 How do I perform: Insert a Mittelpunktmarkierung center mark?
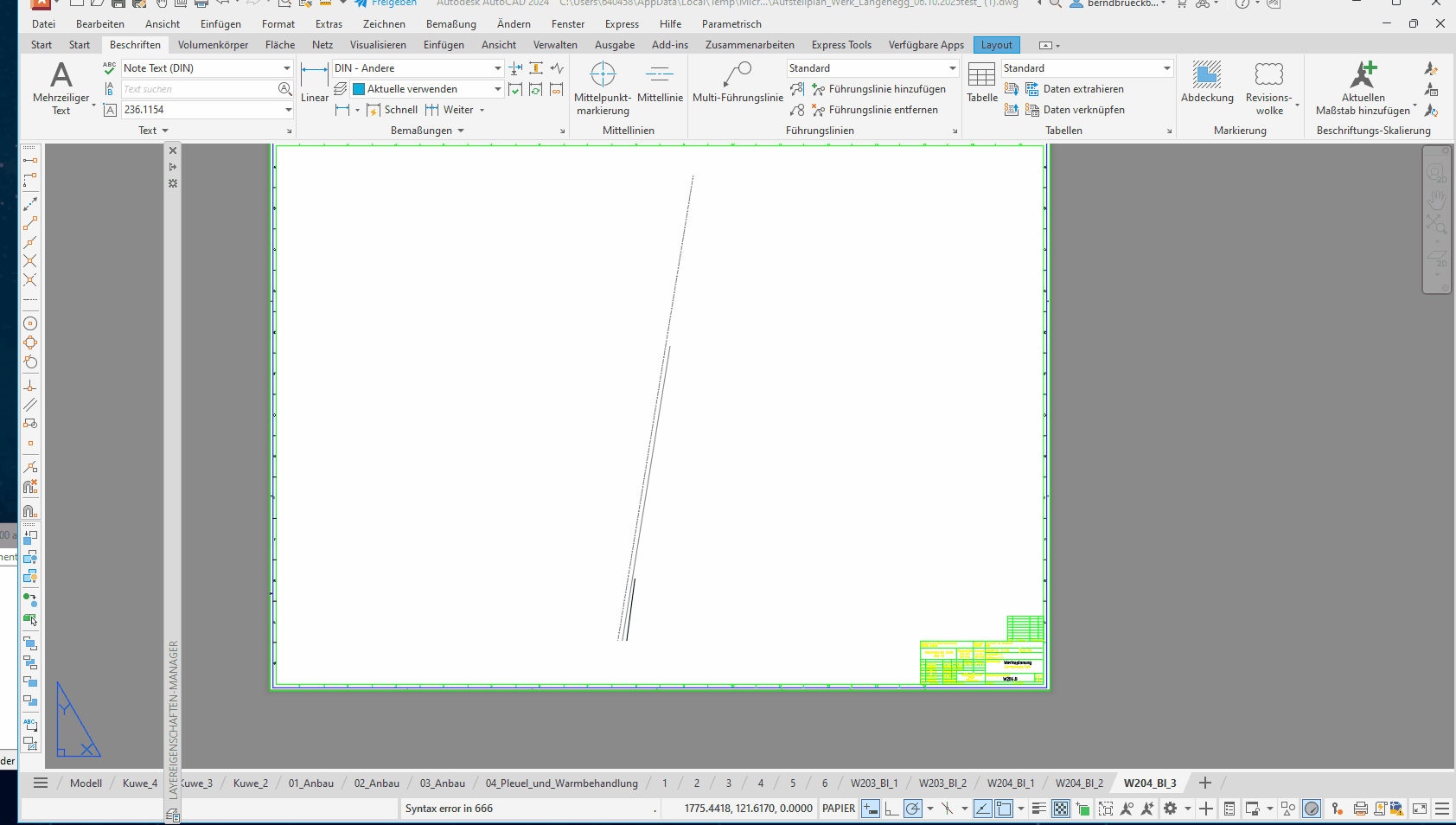pos(603,87)
